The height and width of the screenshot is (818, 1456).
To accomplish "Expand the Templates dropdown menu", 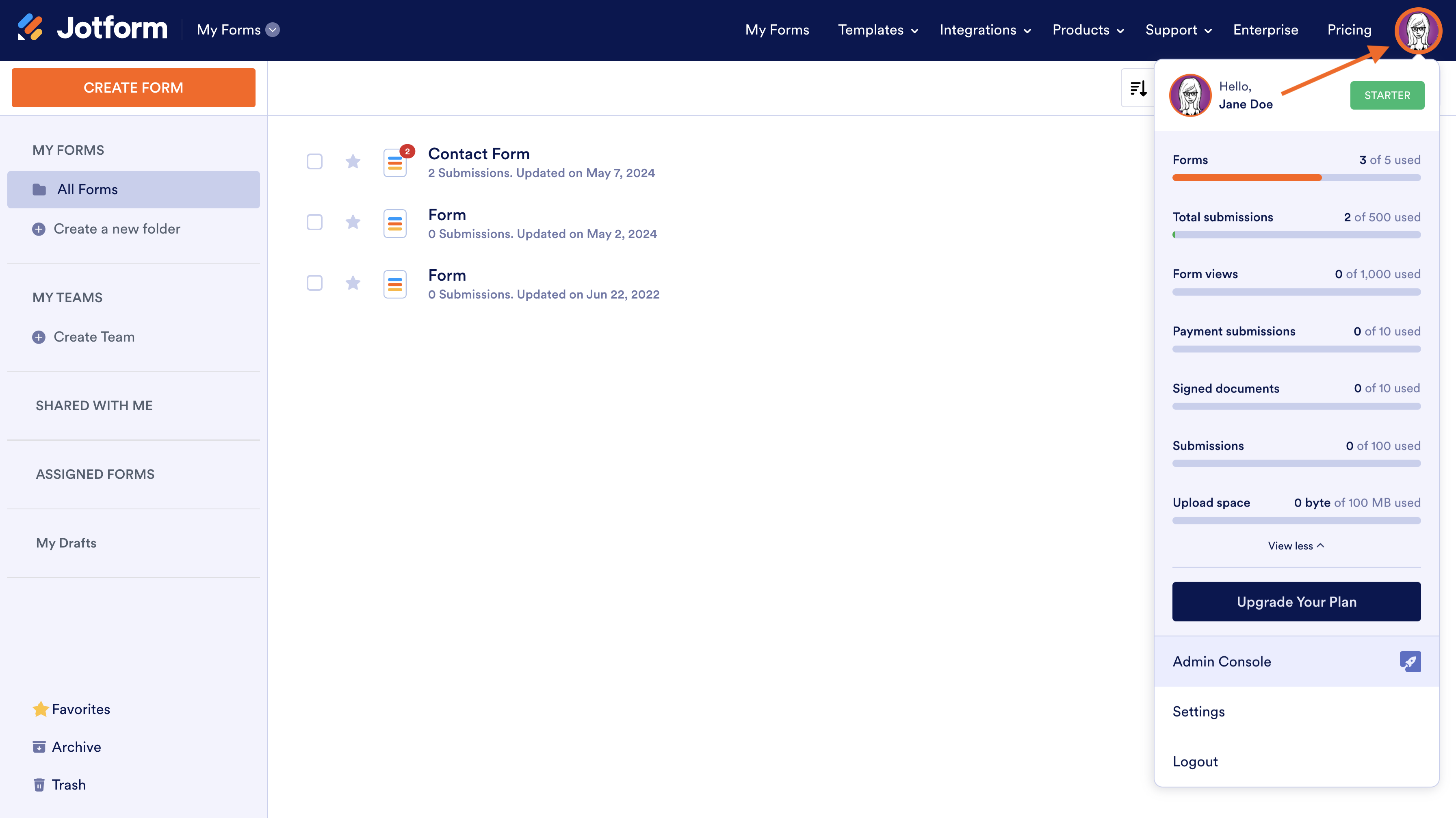I will [x=877, y=30].
